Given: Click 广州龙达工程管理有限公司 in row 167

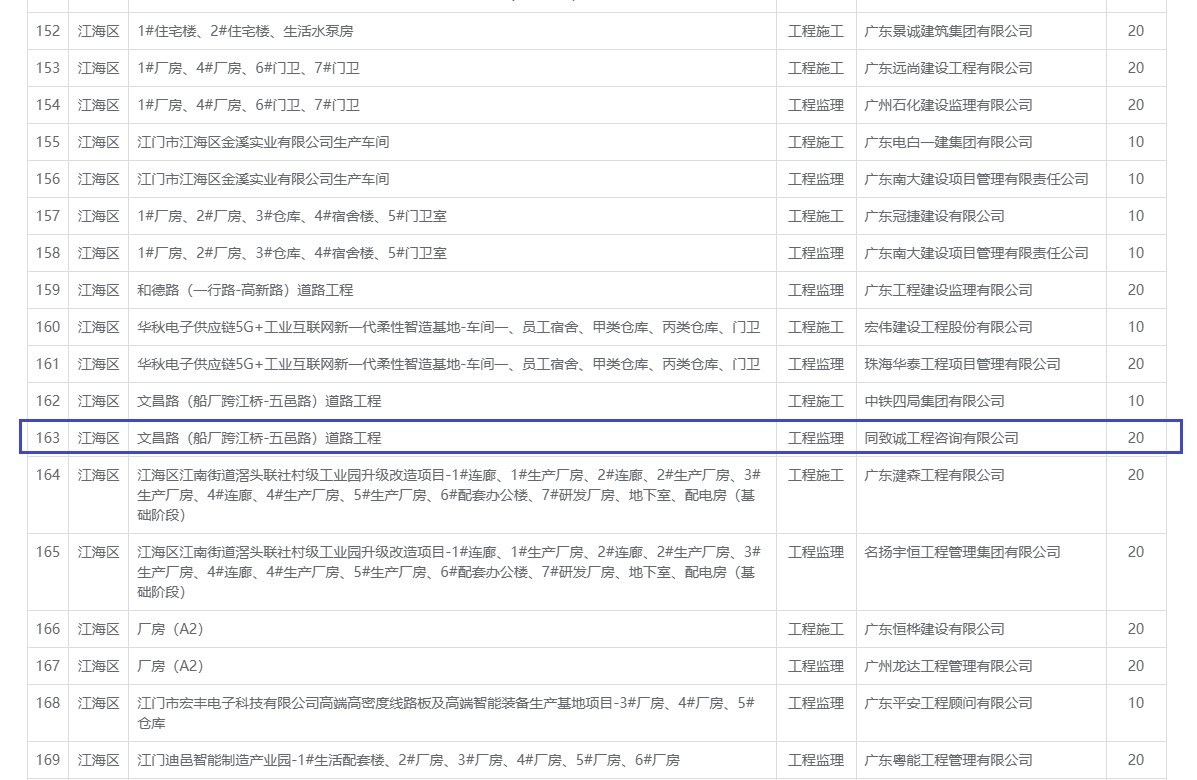Looking at the screenshot, I should click(948, 666).
